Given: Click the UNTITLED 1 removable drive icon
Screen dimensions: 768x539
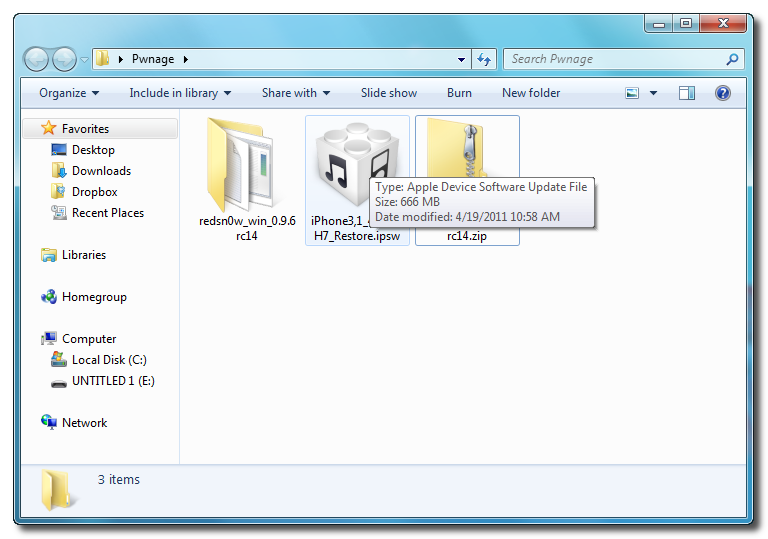Looking at the screenshot, I should (x=59, y=384).
